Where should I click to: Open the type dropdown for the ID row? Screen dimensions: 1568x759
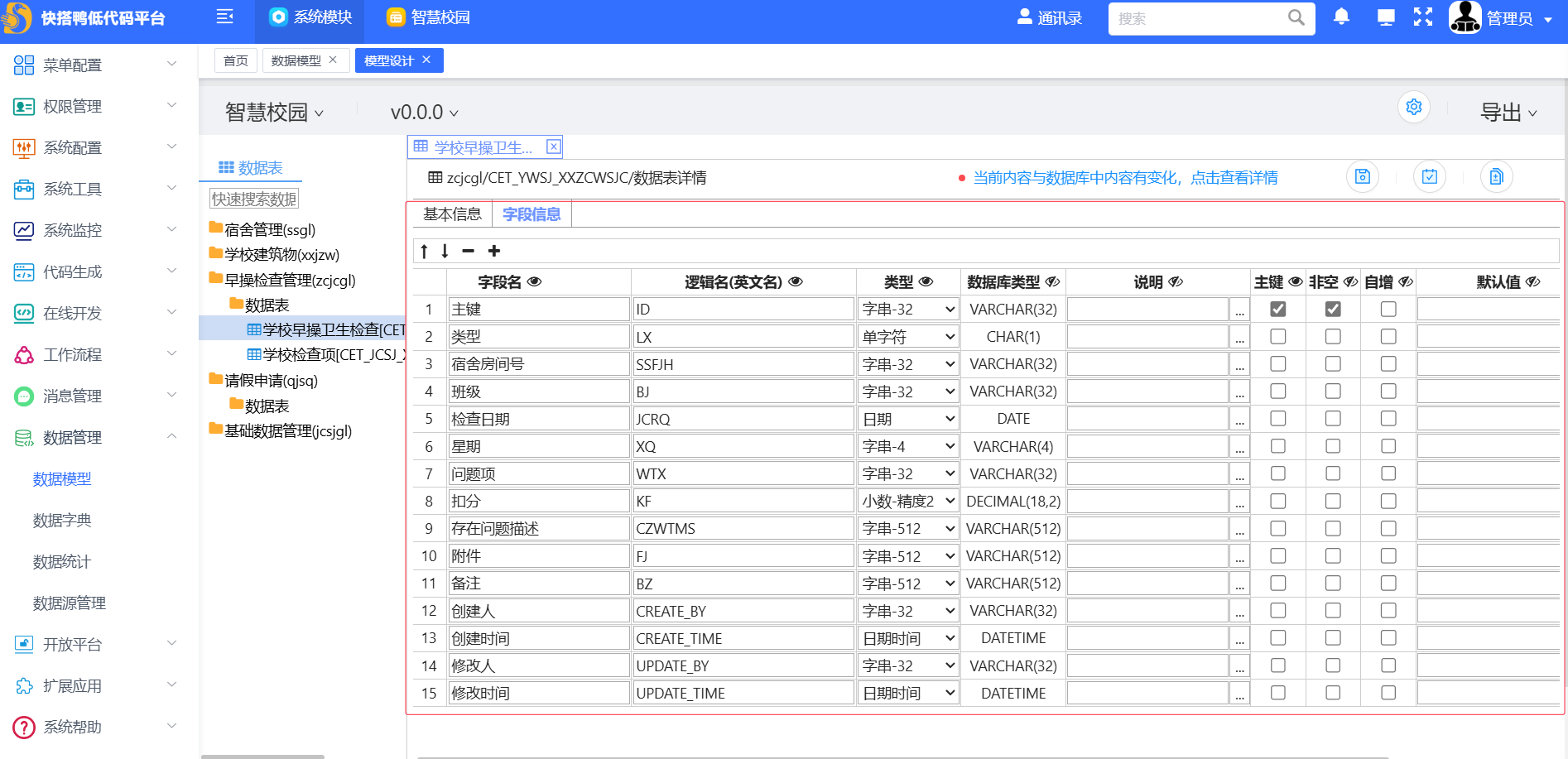click(908, 309)
